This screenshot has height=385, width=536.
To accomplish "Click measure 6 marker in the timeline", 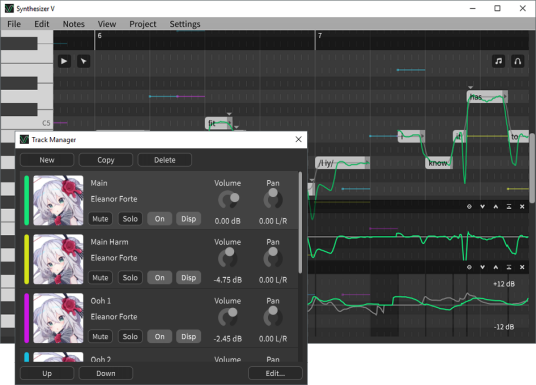I will 99,36.
